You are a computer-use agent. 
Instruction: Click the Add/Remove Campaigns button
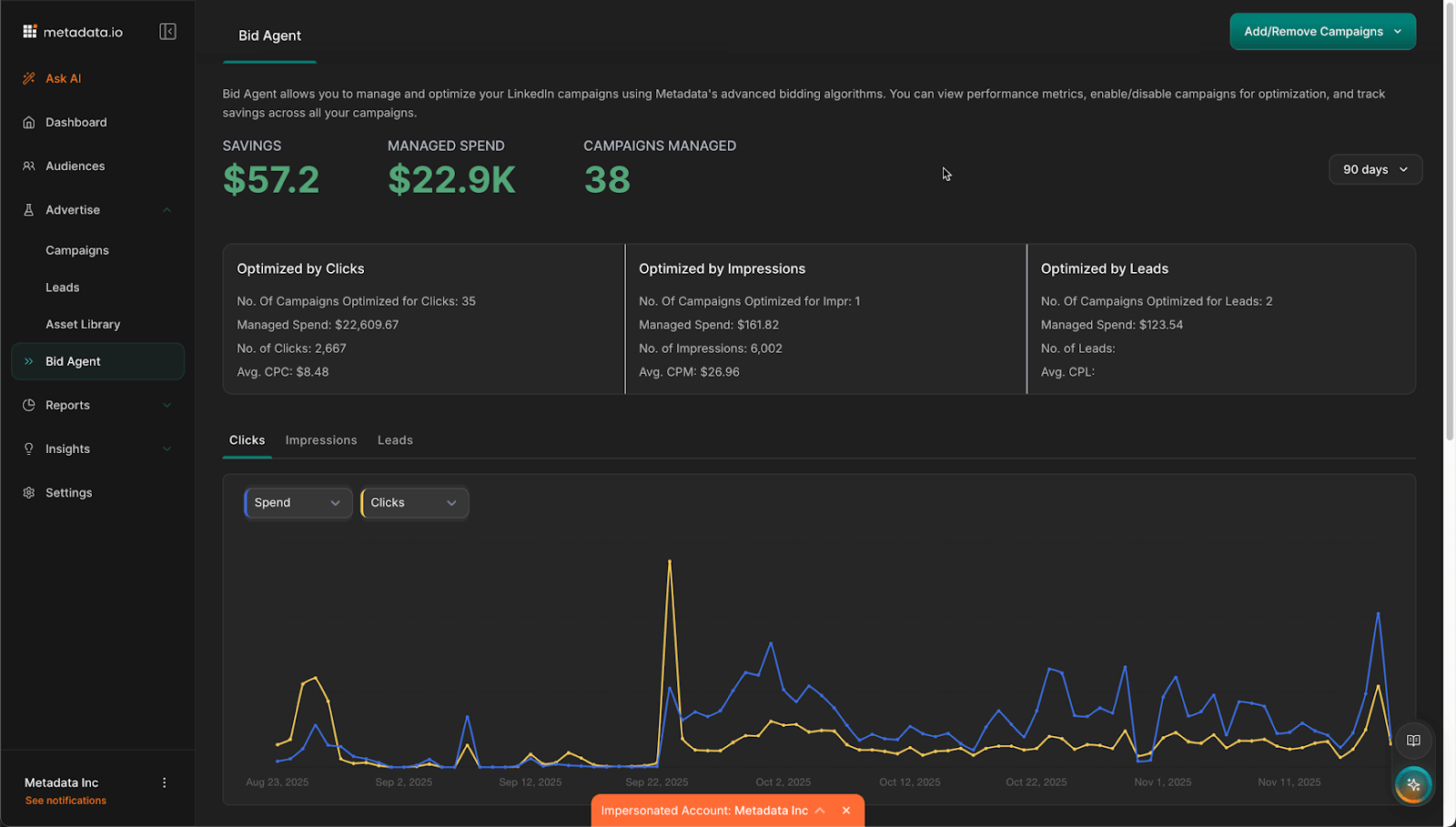pos(1321,30)
